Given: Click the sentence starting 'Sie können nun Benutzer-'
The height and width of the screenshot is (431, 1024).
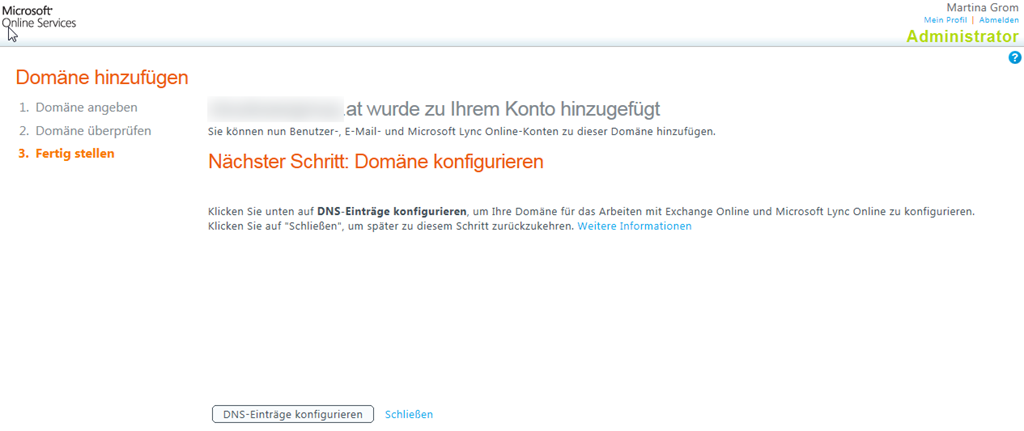Looking at the screenshot, I should click(x=462, y=131).
